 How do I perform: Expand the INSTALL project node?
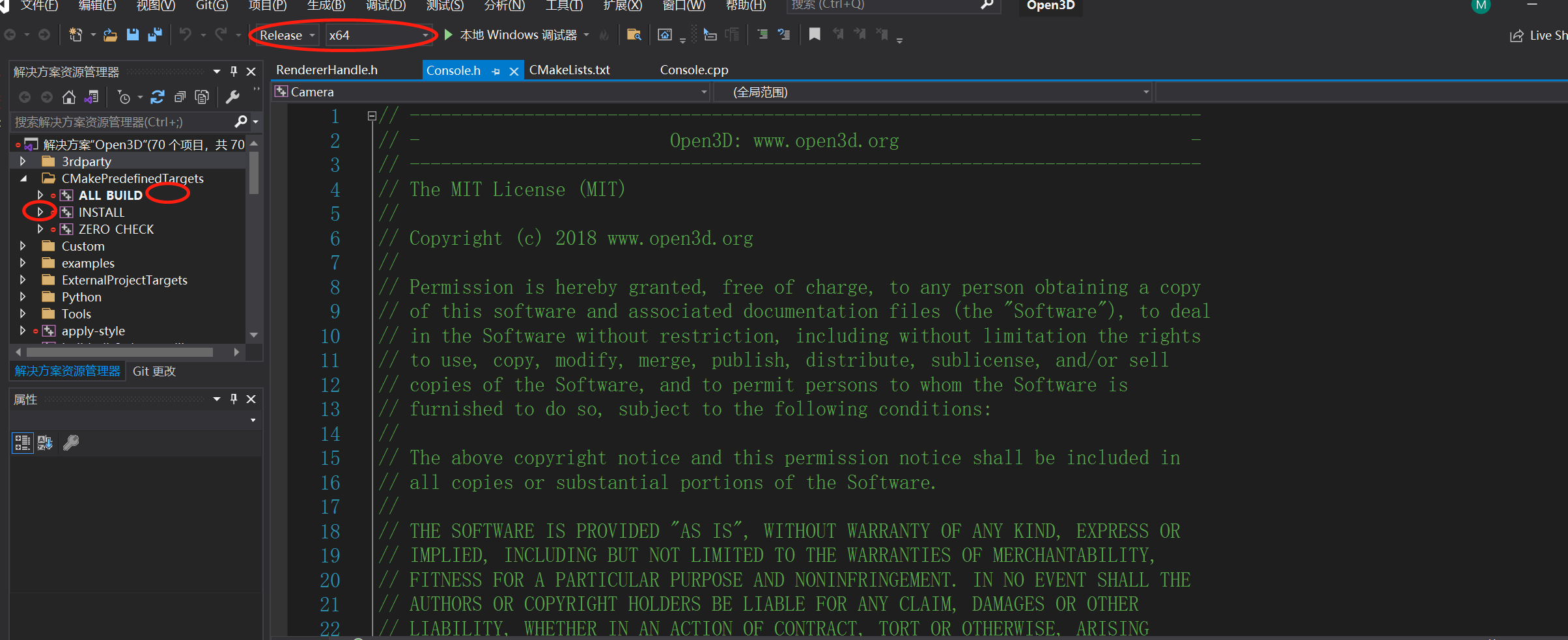pos(39,212)
